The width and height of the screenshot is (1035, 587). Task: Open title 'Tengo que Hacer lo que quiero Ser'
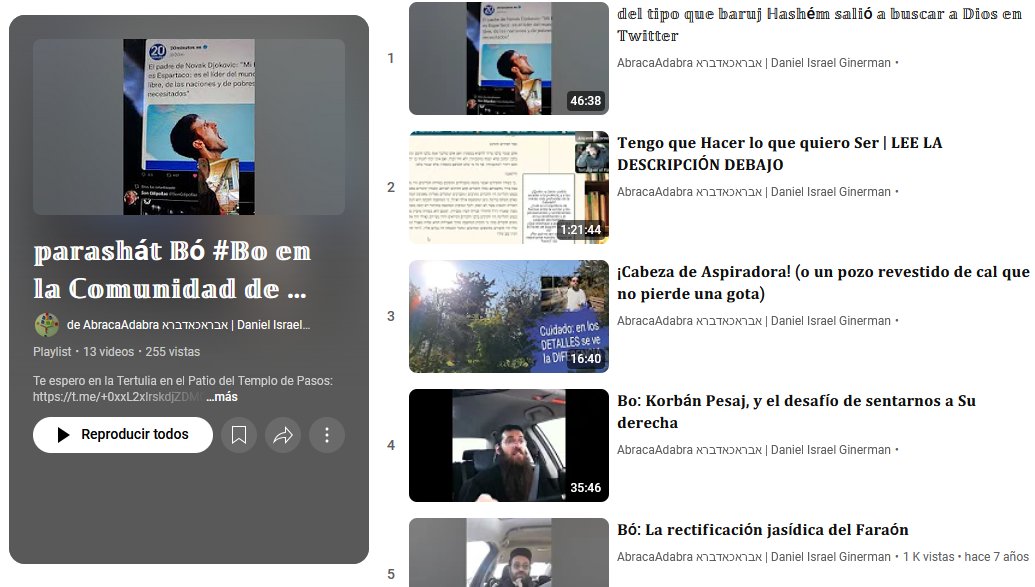coord(780,154)
